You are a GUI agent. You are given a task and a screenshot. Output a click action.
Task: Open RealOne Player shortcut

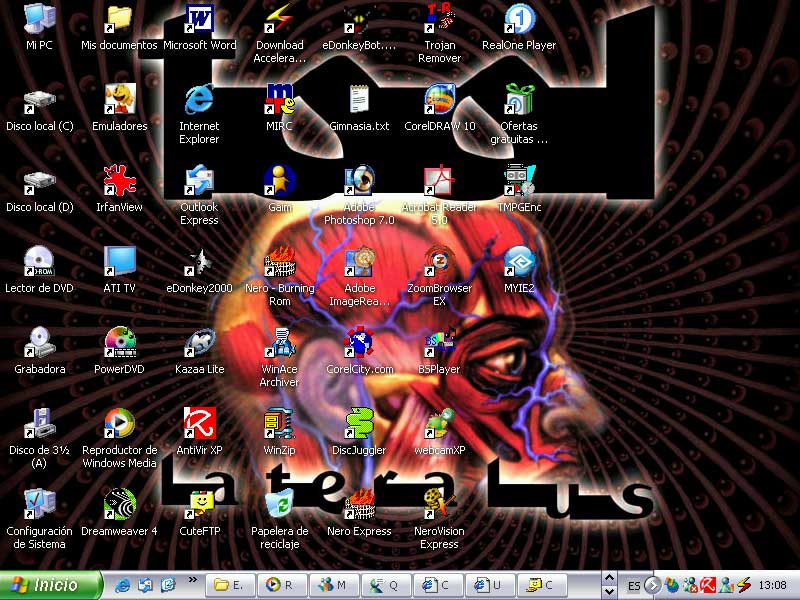pos(519,19)
